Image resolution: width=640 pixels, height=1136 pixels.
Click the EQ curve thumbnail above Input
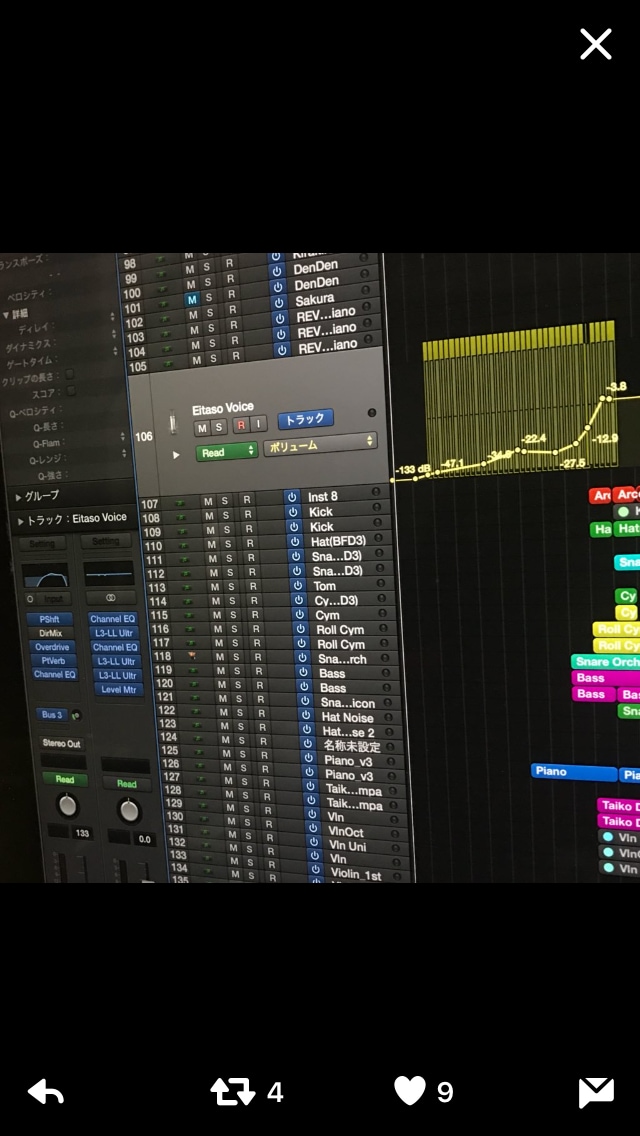click(45, 576)
